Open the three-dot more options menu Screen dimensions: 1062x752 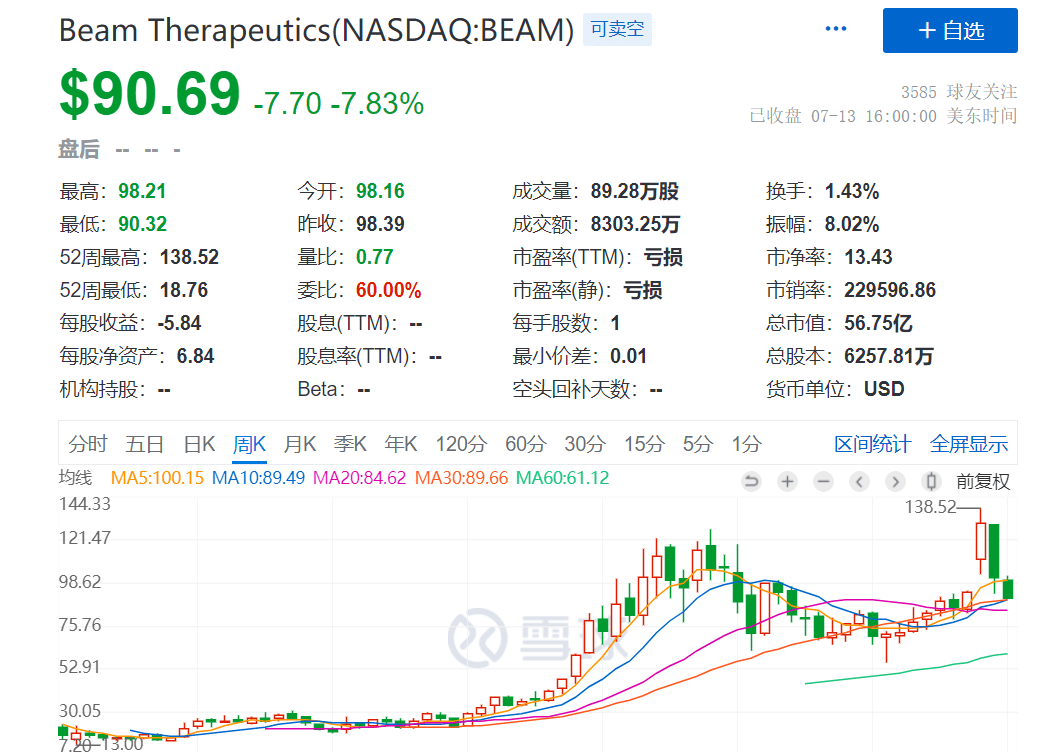coord(835,29)
